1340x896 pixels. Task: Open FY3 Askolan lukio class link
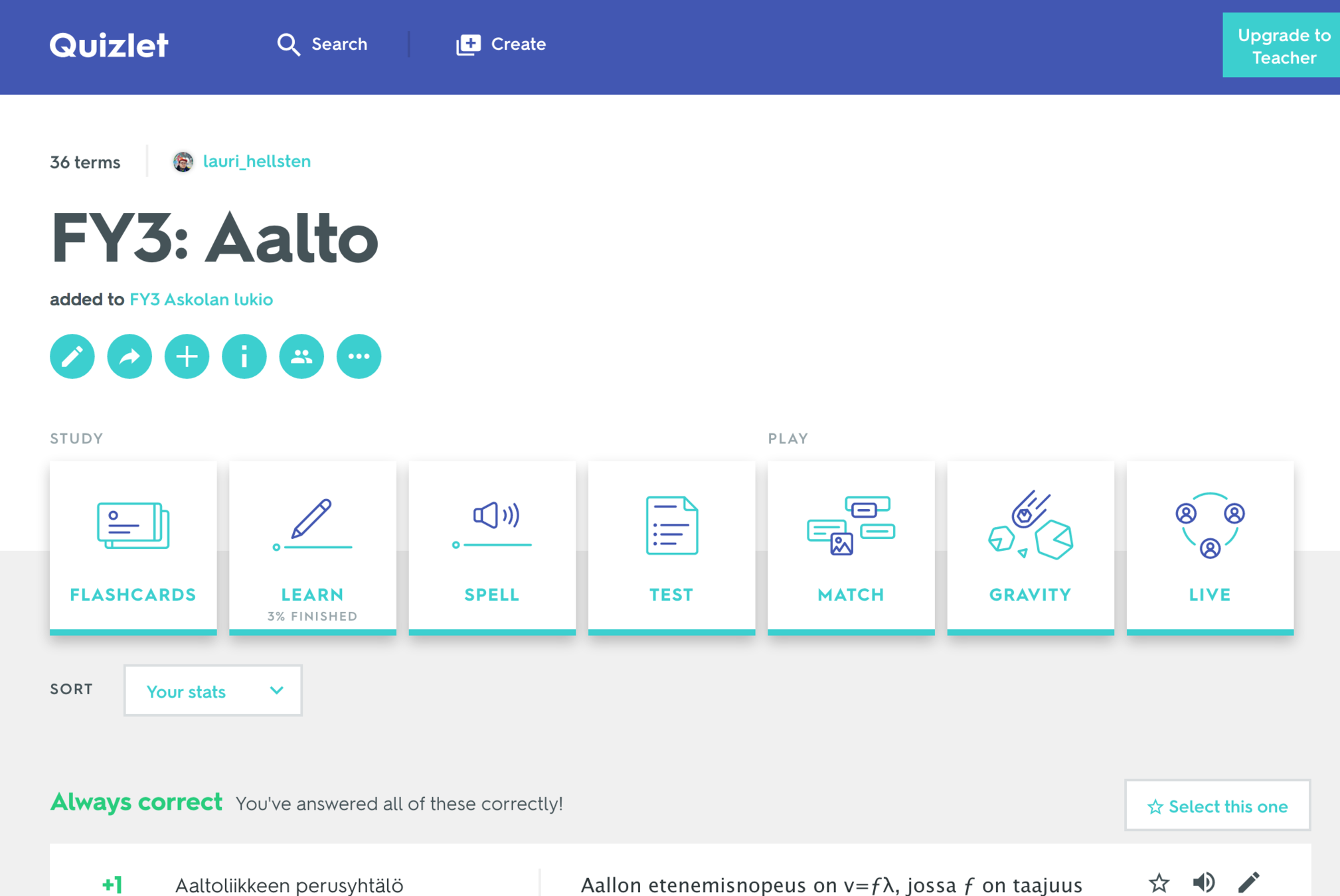(201, 299)
